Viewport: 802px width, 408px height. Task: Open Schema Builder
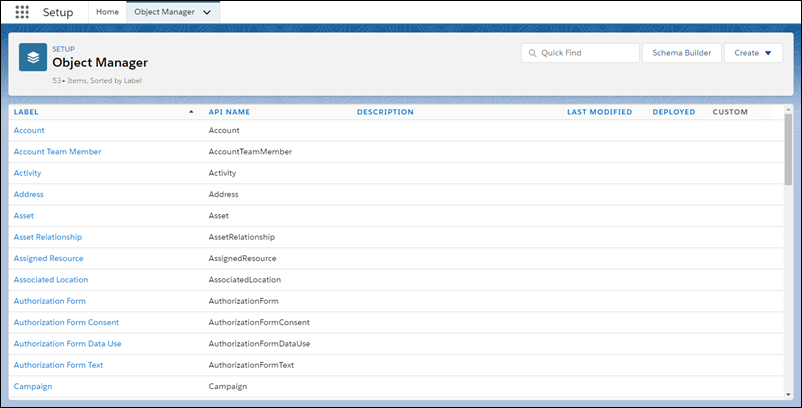click(x=680, y=53)
